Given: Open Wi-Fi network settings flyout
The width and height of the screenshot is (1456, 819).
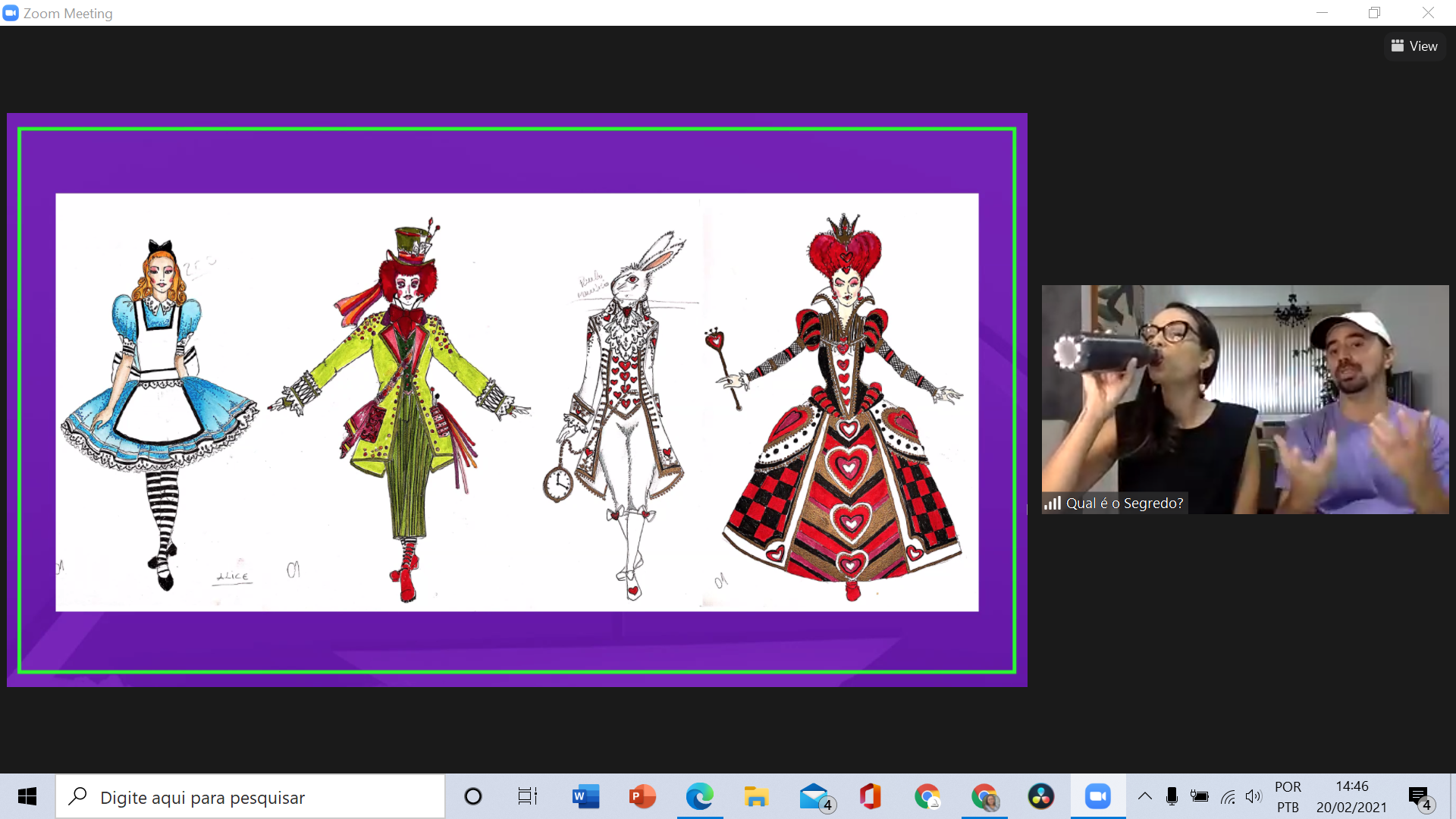Looking at the screenshot, I should coord(1228,796).
